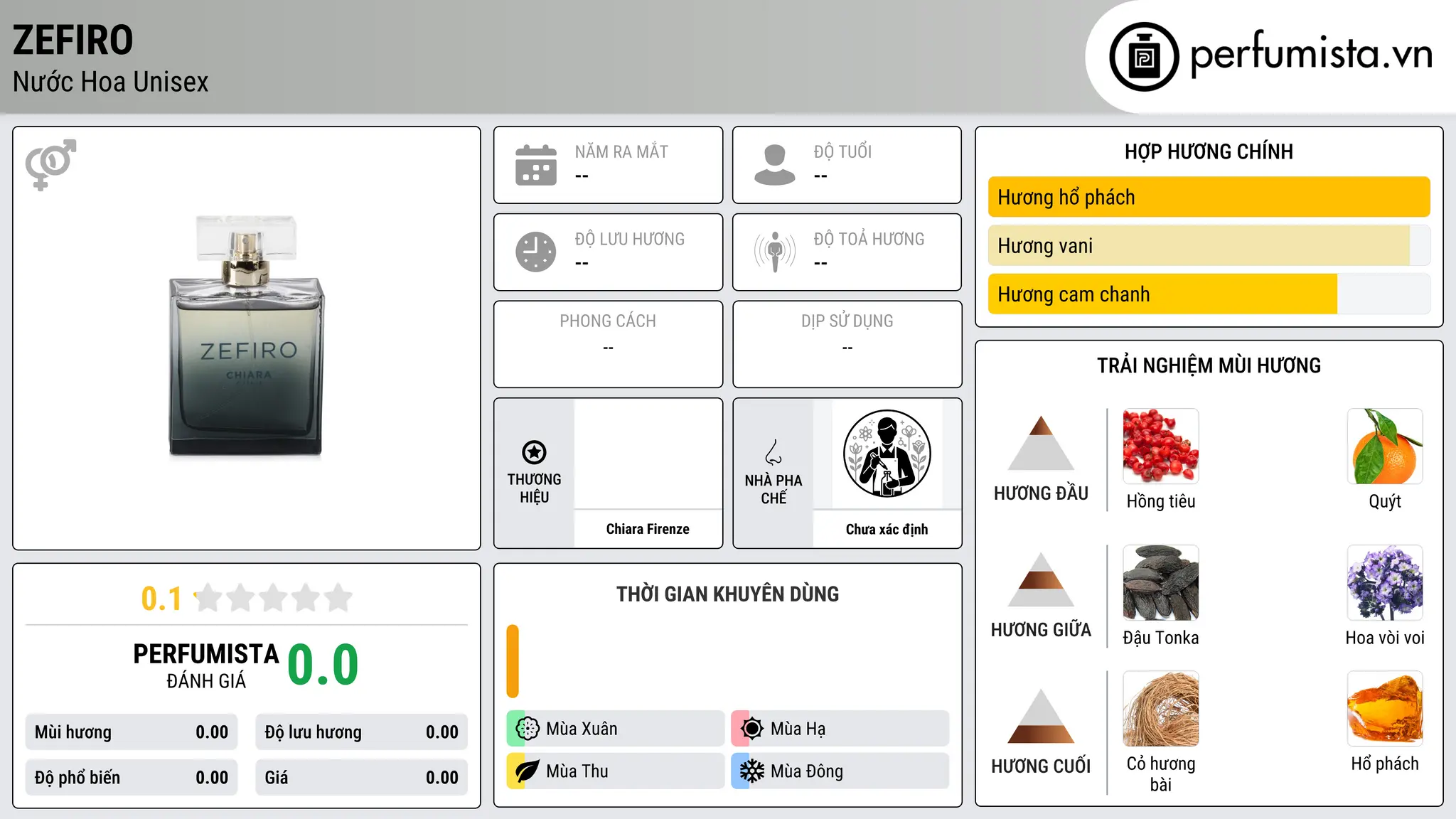This screenshot has width=1456, height=819.
Task: Click the ZEFIRO title heading
Action: 73,40
